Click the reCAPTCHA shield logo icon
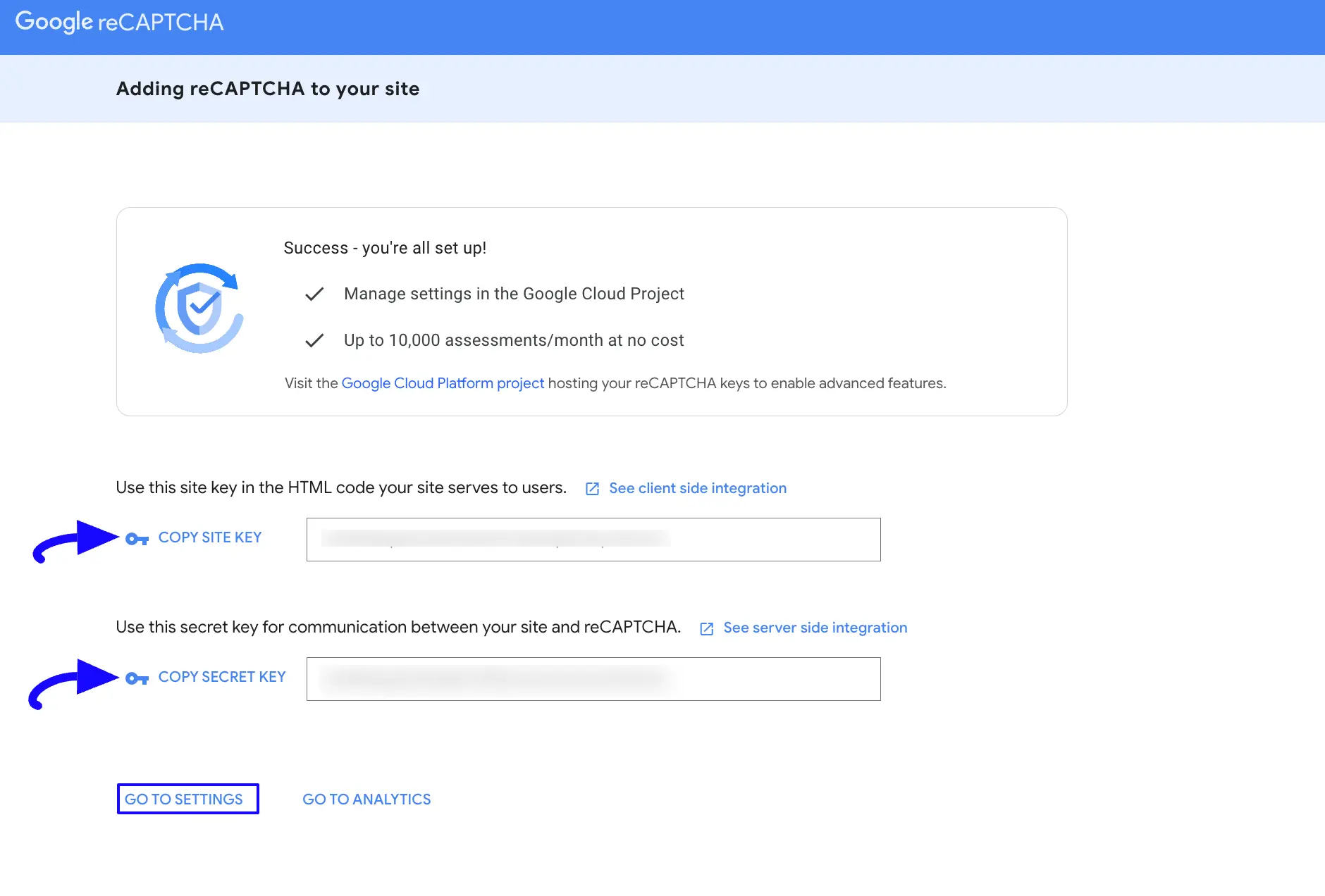This screenshot has height=896, width=1325. point(199,308)
